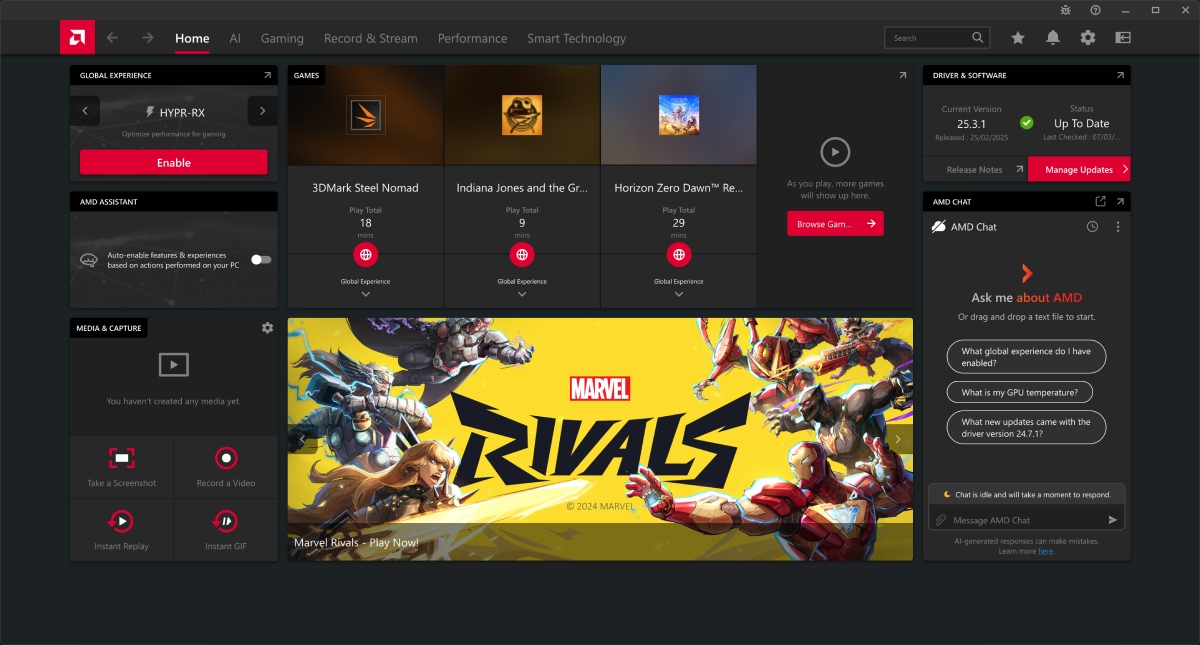Show next banner slide
Image resolution: width=1200 pixels, height=645 pixels.
click(x=898, y=439)
